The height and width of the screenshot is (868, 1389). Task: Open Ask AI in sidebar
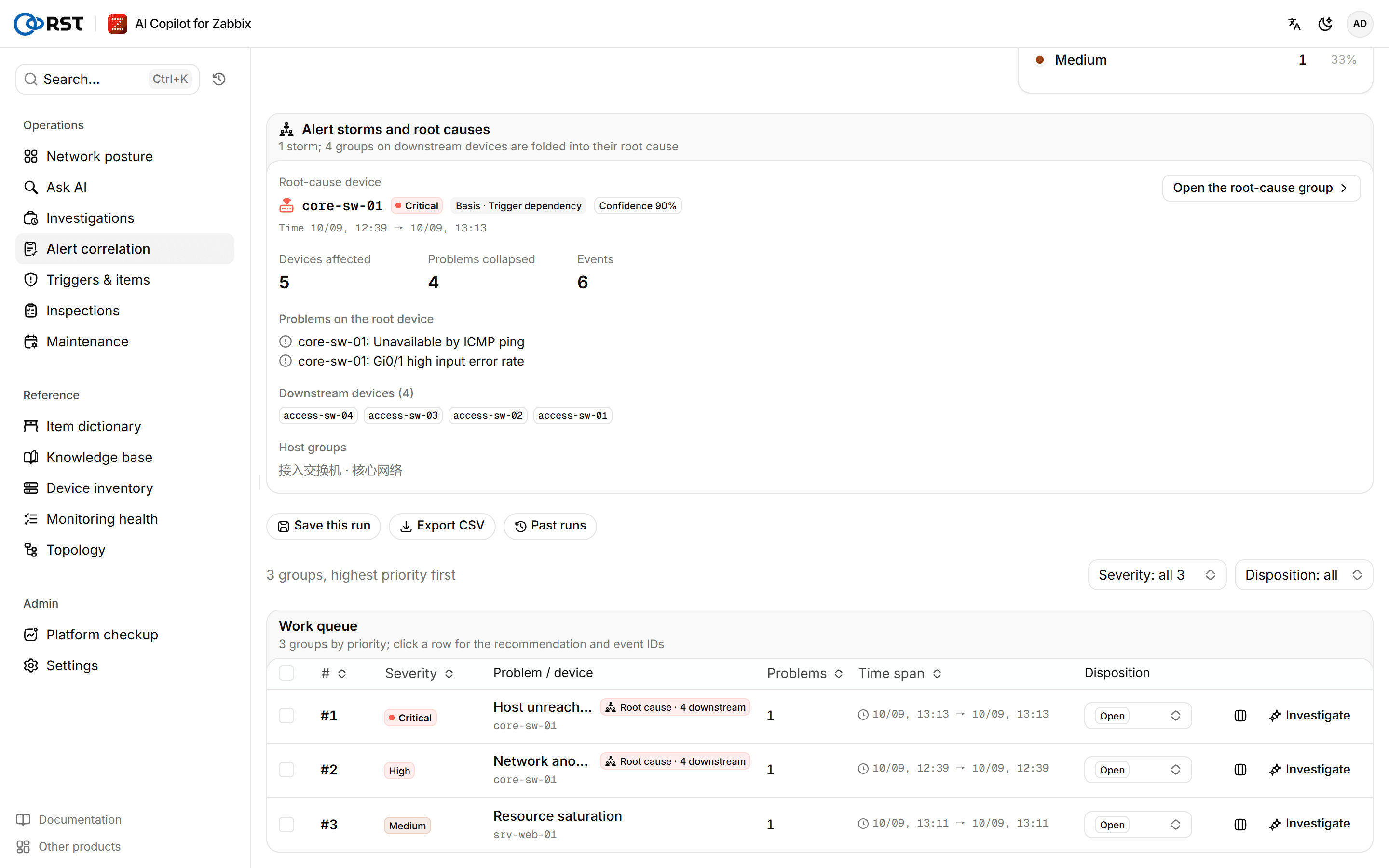(124, 187)
